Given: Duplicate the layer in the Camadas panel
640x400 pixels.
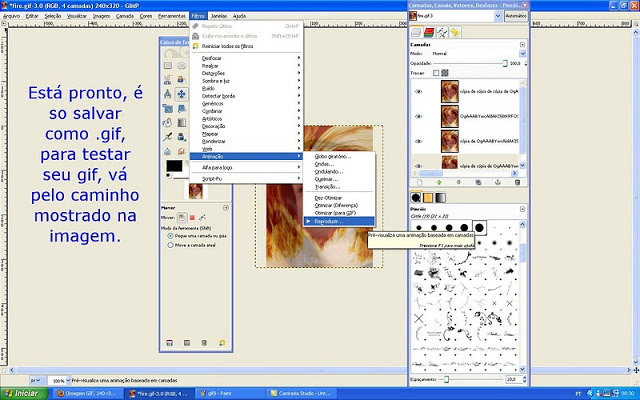Looking at the screenshot, I should [x=476, y=182].
